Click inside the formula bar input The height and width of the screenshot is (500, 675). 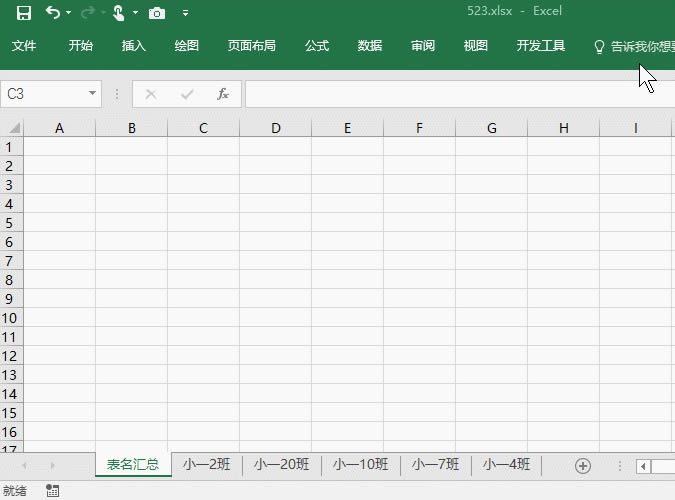[x=460, y=94]
